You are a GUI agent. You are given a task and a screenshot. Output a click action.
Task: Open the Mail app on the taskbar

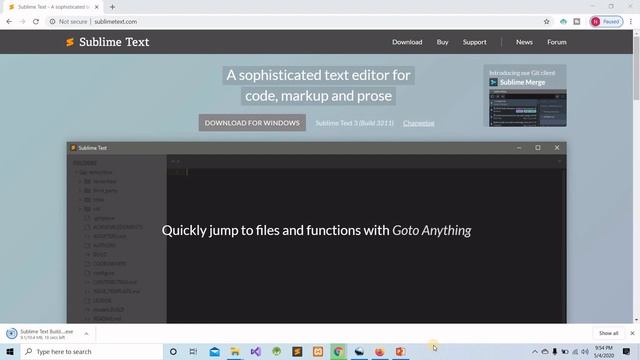(214, 351)
